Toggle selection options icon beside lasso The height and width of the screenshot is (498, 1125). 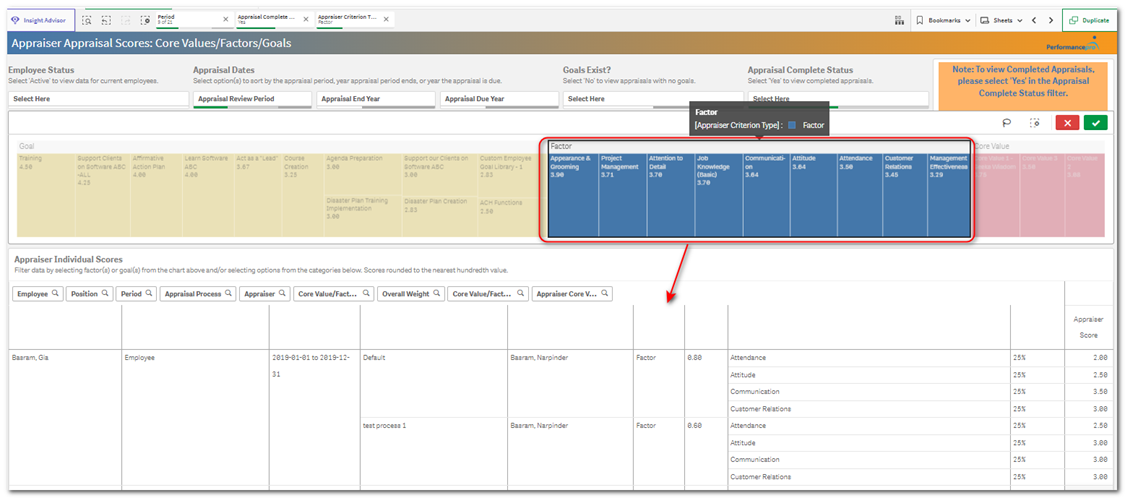(x=1035, y=123)
